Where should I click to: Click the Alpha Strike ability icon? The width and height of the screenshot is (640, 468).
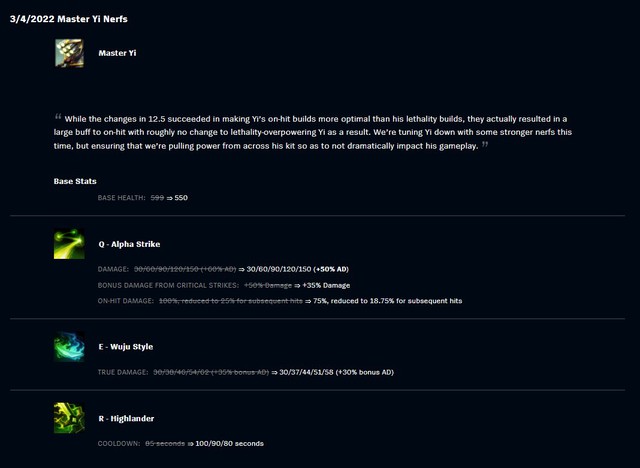68,244
